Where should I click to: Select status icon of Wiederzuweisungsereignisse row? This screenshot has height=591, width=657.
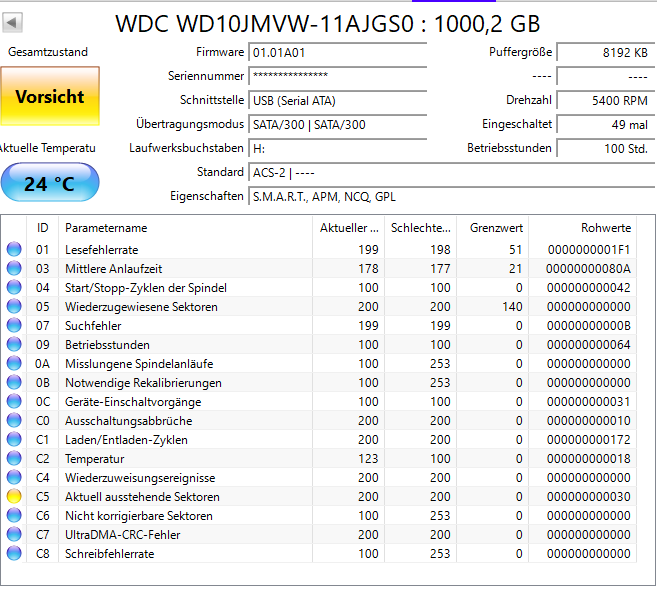(14, 477)
